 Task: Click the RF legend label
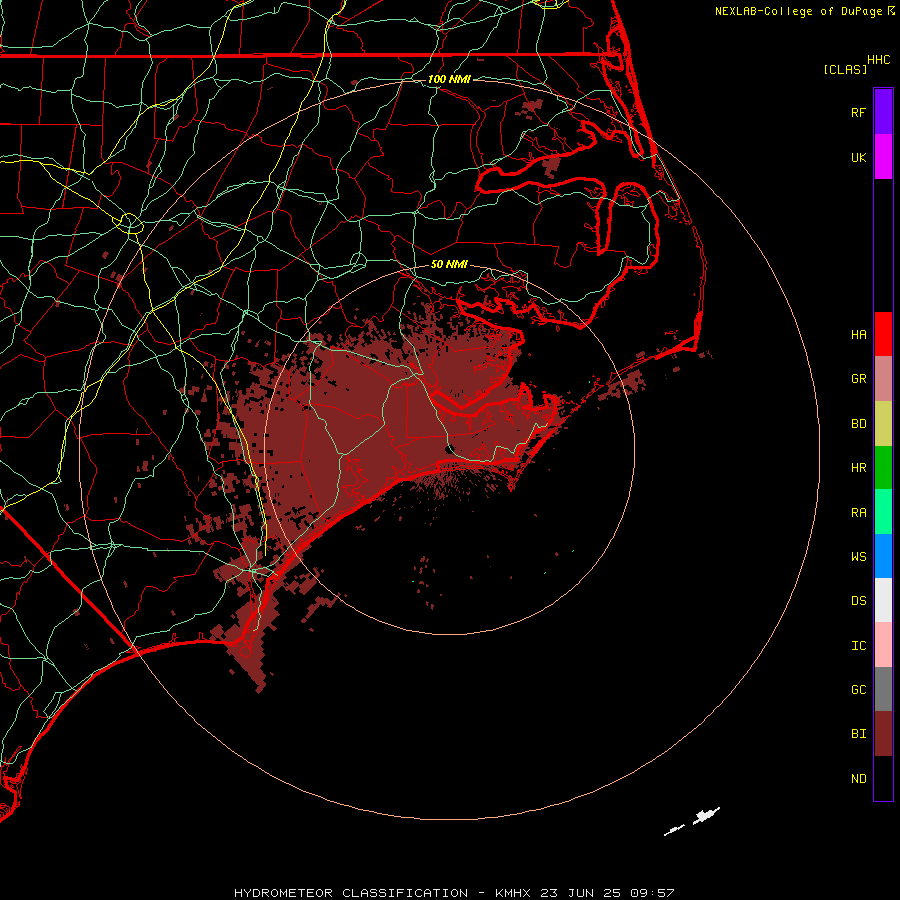[858, 112]
